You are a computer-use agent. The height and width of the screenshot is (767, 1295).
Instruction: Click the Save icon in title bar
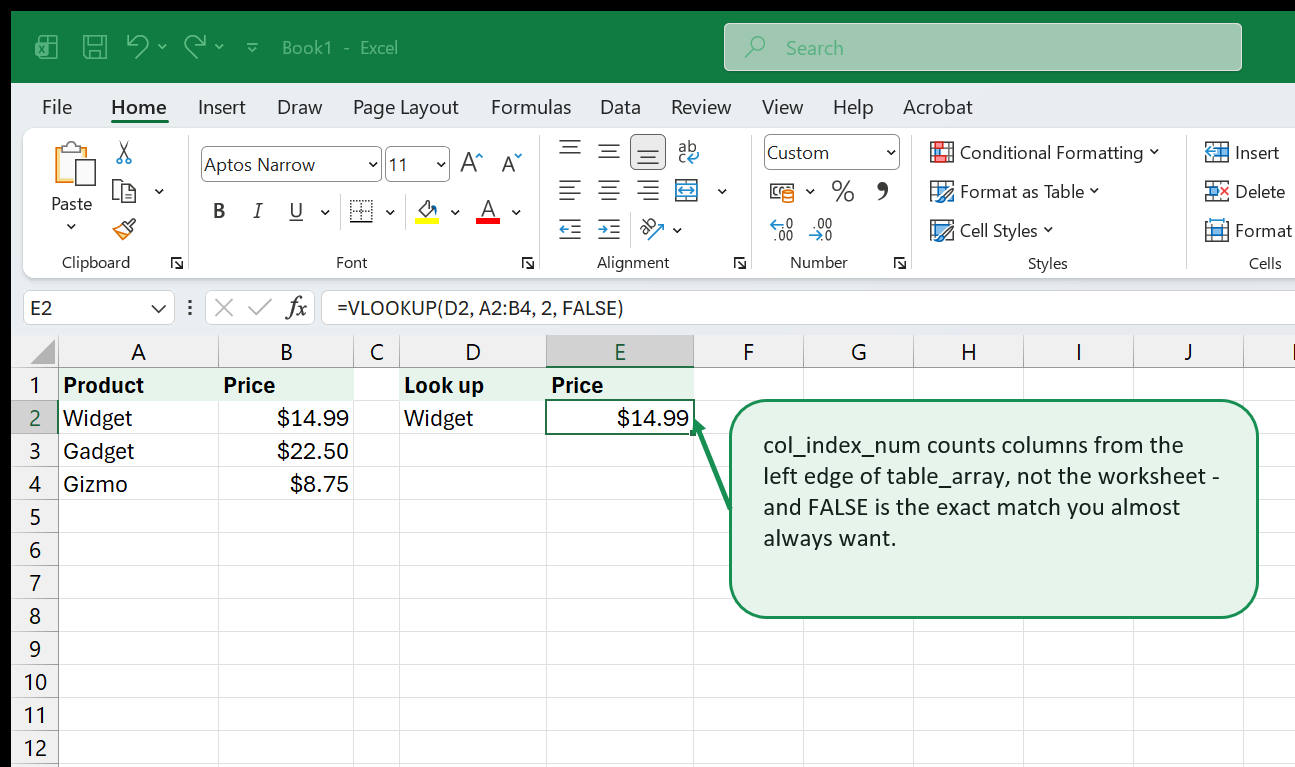pos(95,47)
